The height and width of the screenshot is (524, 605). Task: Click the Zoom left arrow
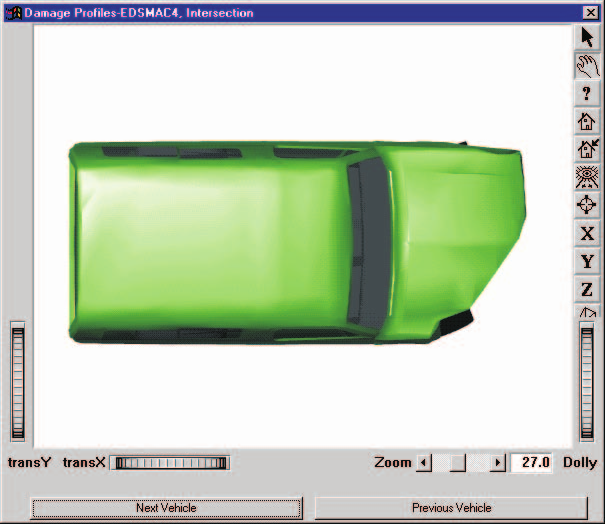tap(424, 462)
